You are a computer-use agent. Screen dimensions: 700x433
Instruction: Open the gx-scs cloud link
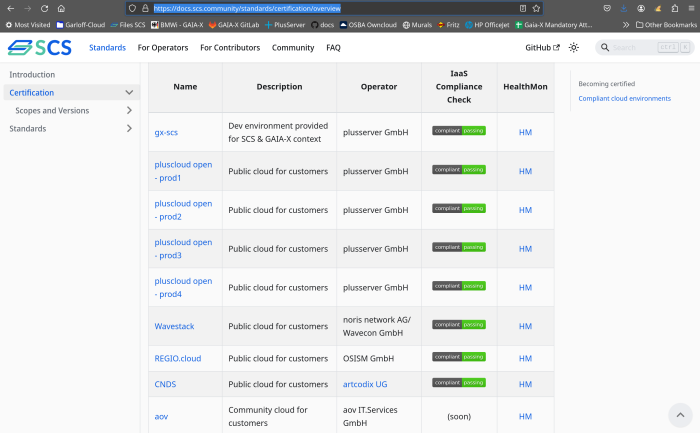tap(166, 132)
